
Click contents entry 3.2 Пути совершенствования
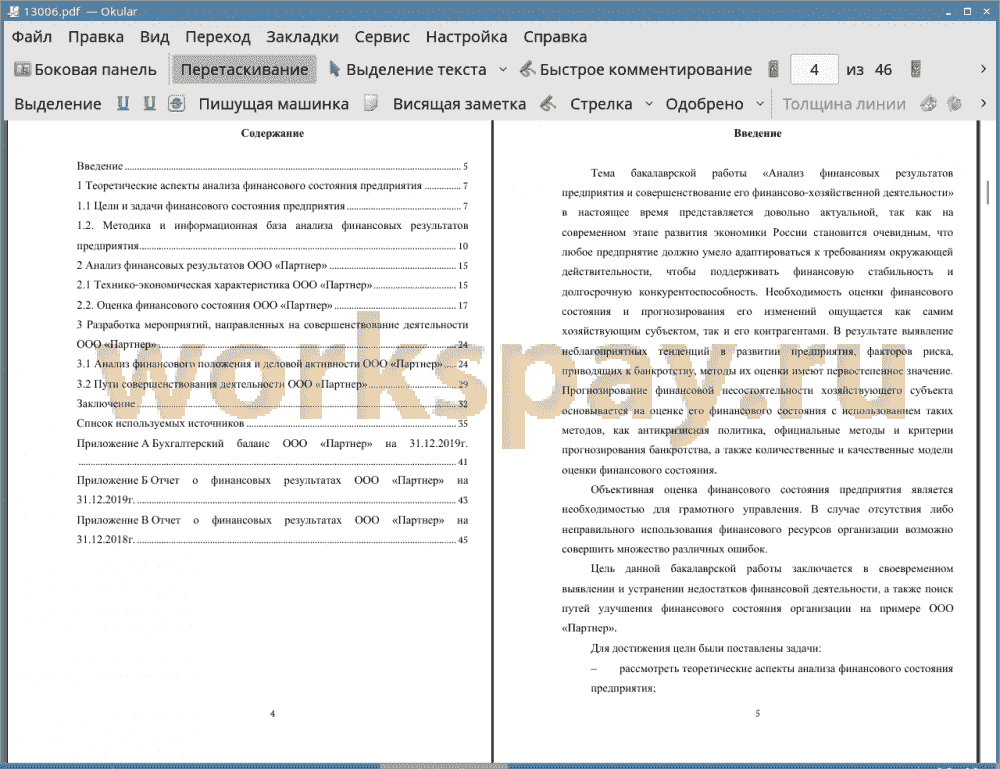pyautogui.click(x=272, y=384)
